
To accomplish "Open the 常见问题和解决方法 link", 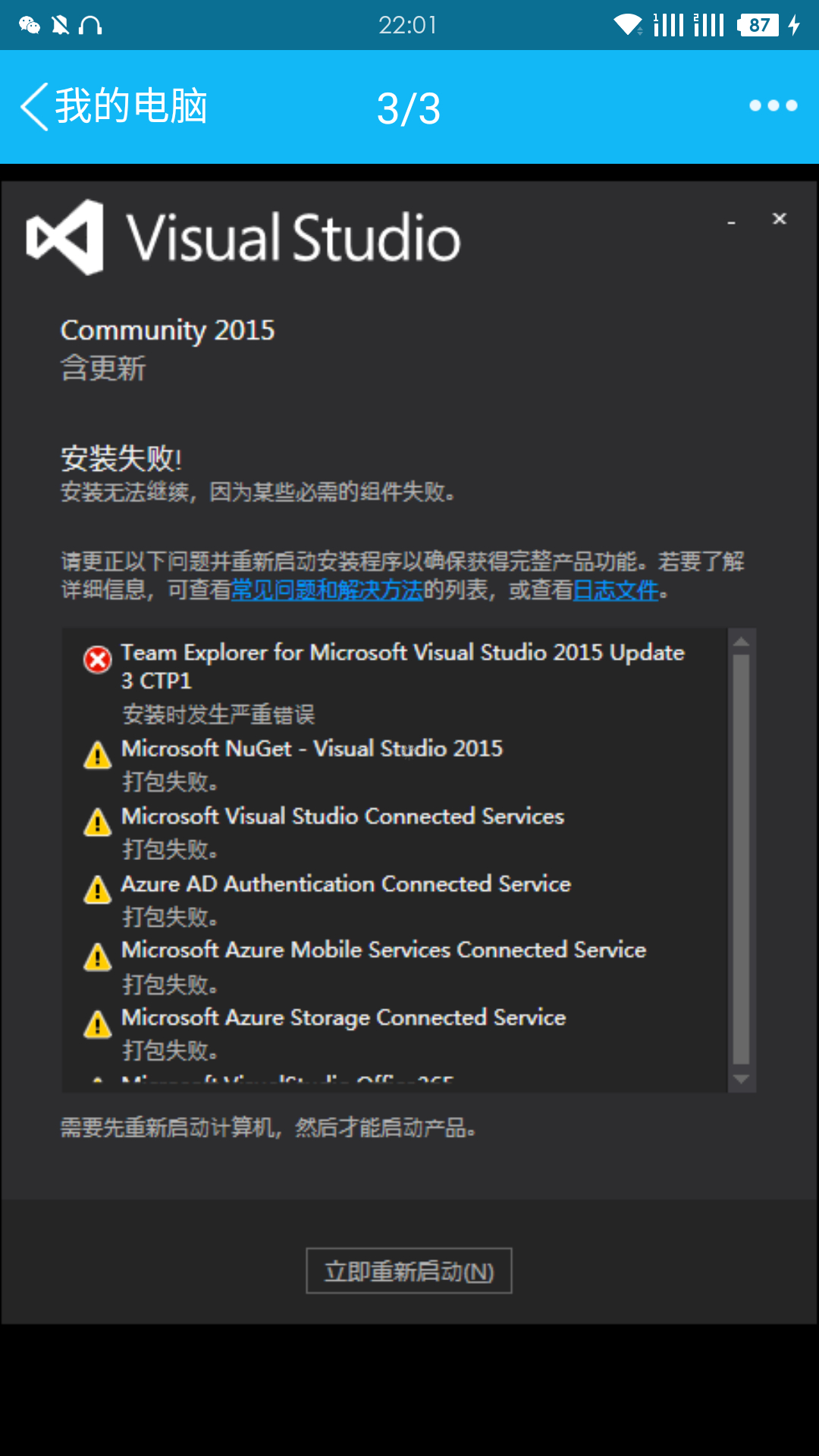I will (327, 590).
